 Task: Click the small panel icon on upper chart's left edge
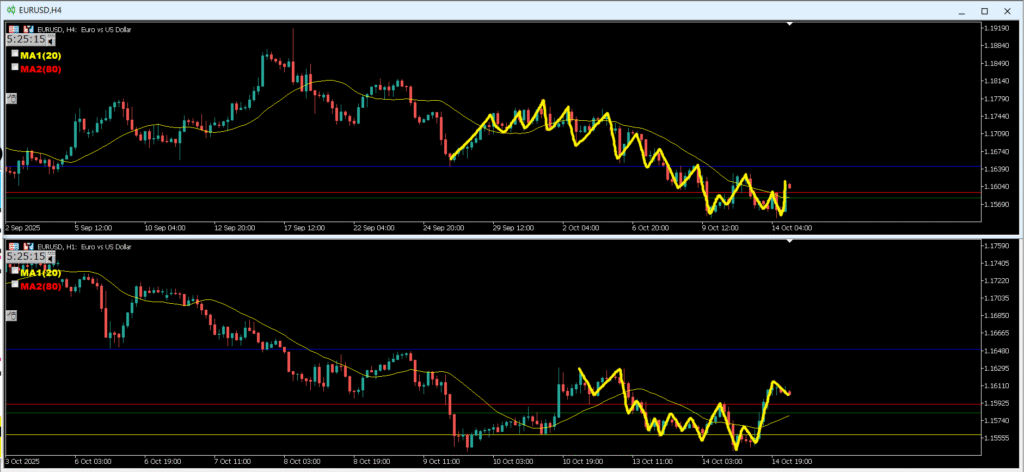pos(11,98)
